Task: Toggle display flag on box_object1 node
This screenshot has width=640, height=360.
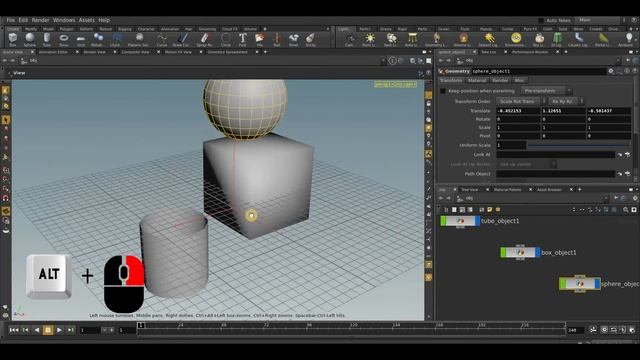Action: 538,253
